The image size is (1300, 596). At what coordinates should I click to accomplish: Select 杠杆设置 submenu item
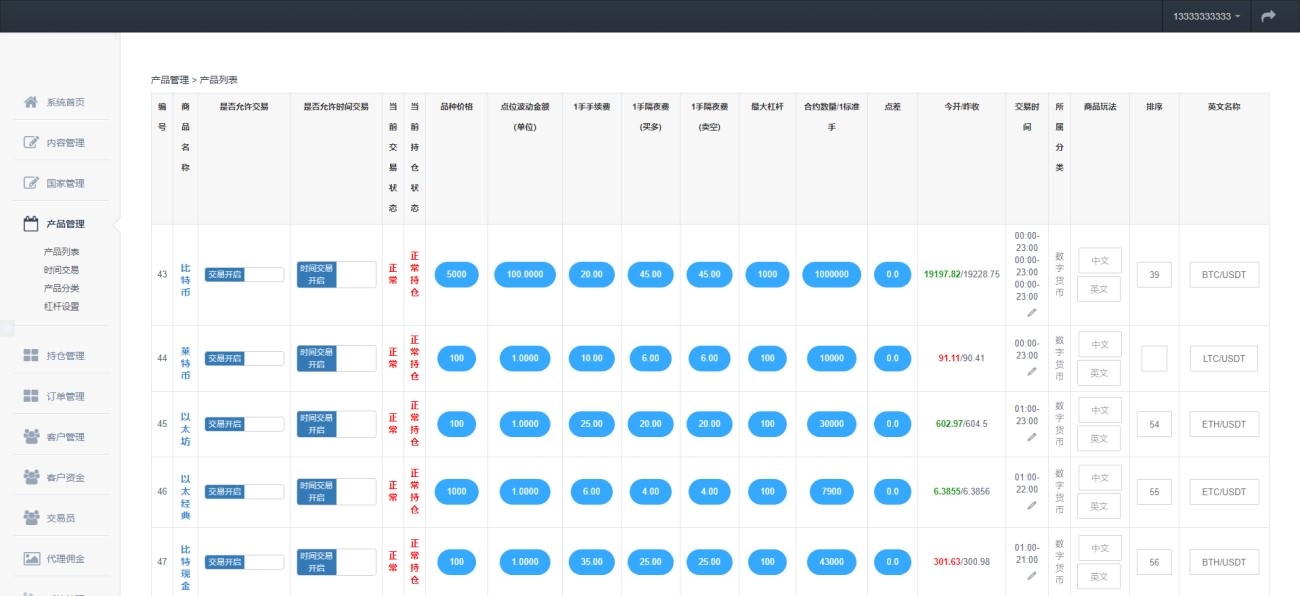(61, 307)
